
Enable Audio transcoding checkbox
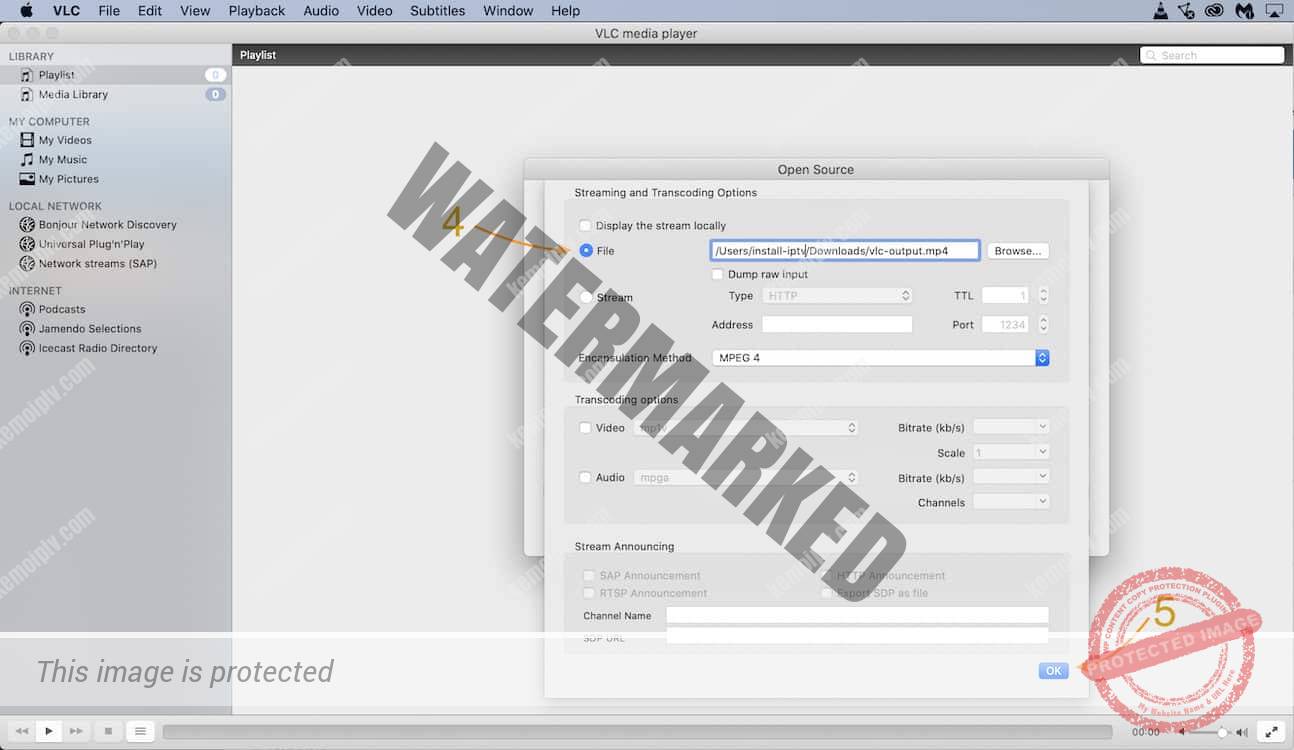pos(585,478)
